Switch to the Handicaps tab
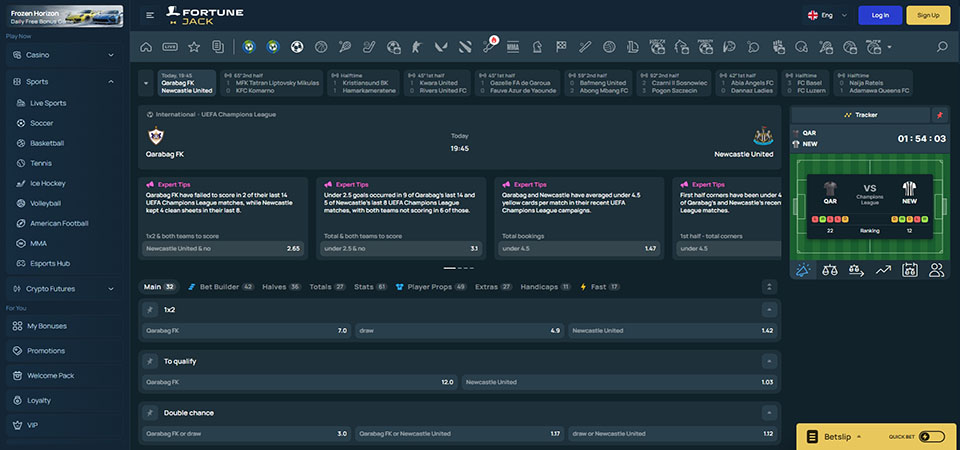 [x=546, y=287]
